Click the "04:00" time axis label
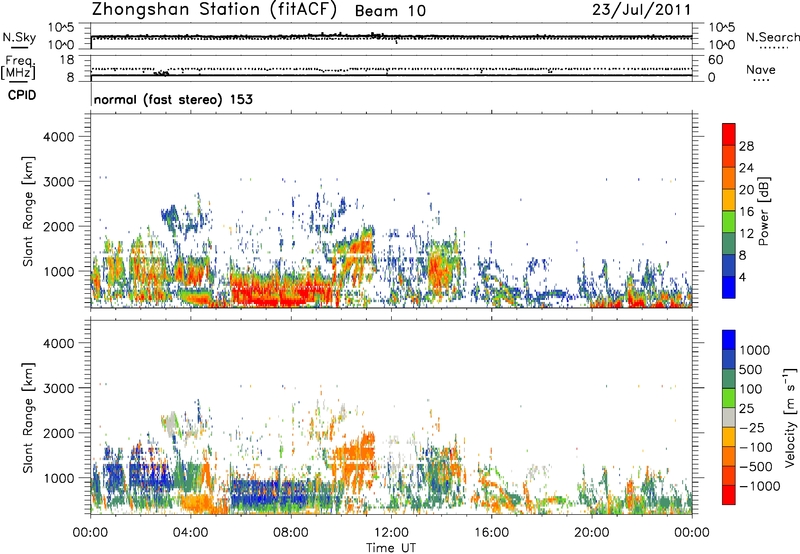Image resolution: width=800 pixels, height=554 pixels. tap(190, 533)
